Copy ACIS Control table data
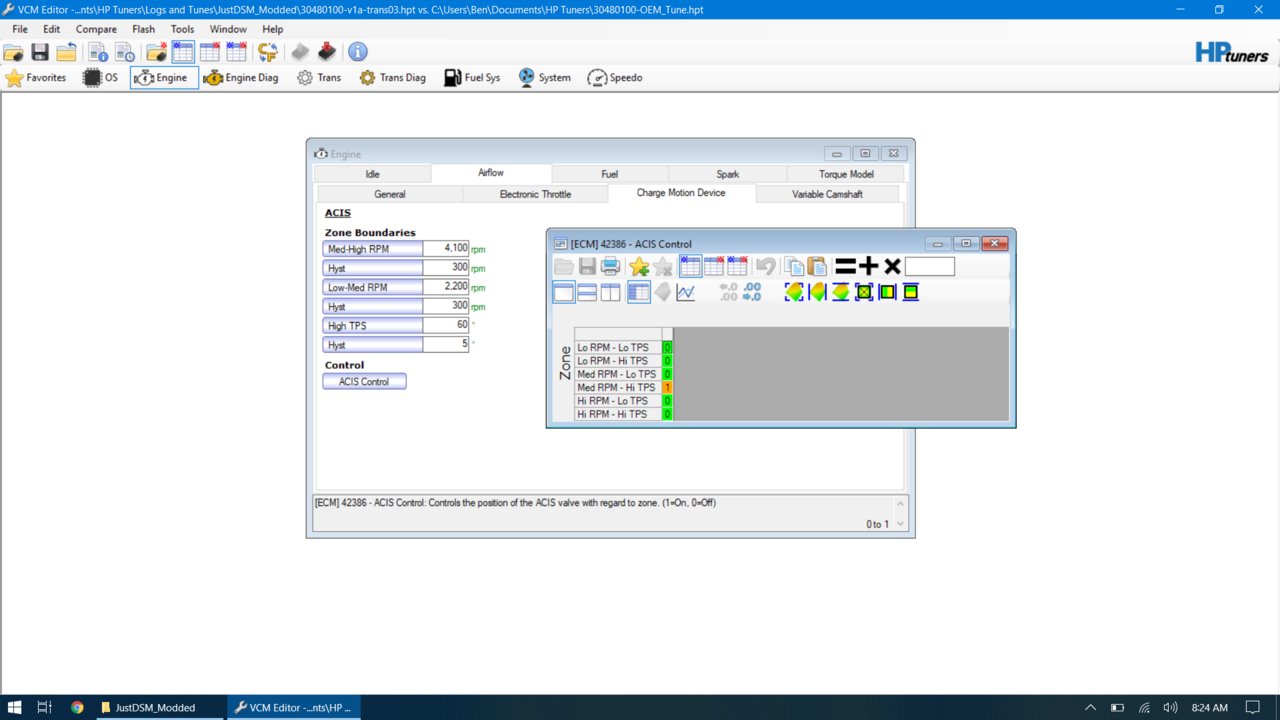Viewport: 1280px width, 720px height. pos(794,267)
